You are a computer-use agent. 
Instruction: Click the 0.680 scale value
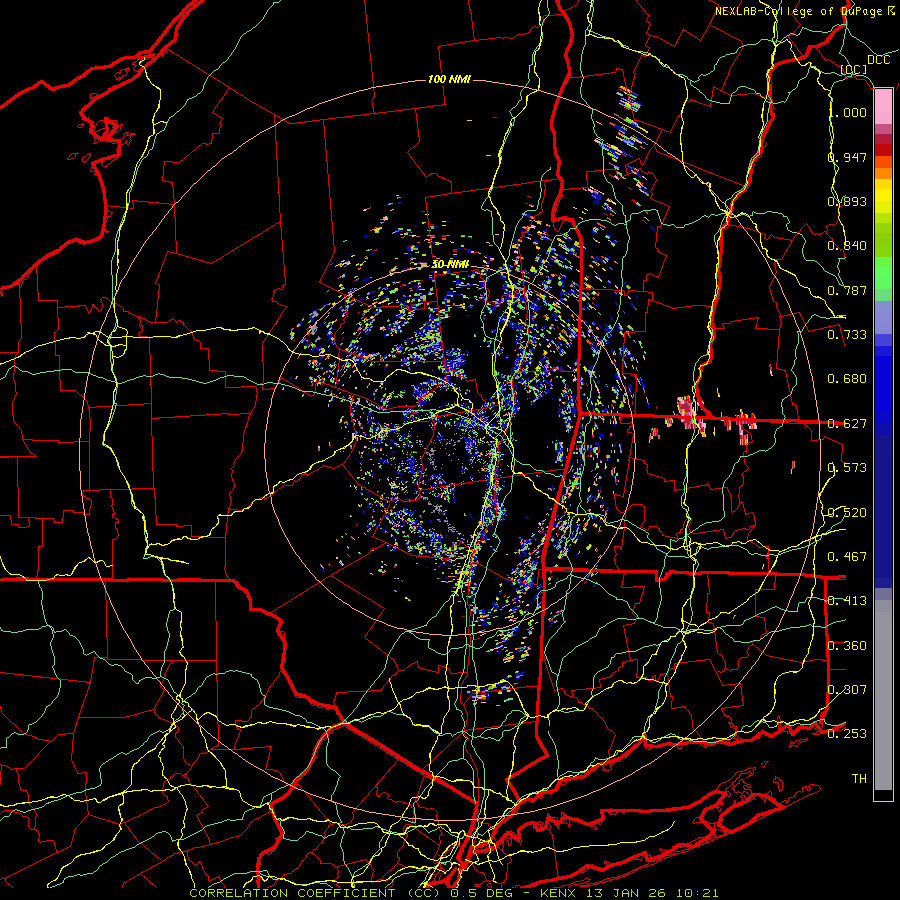pyautogui.click(x=847, y=379)
